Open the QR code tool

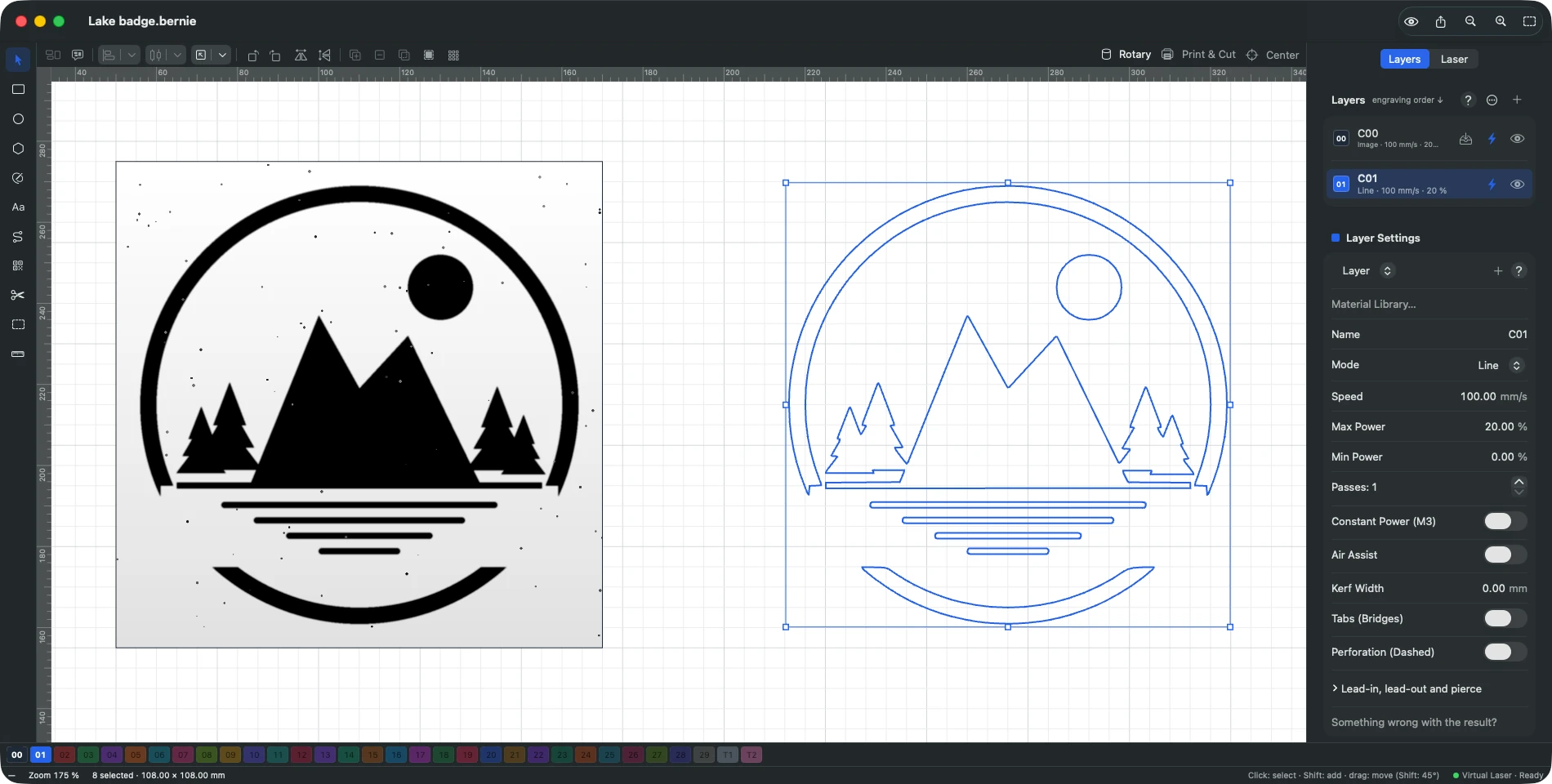(x=18, y=265)
